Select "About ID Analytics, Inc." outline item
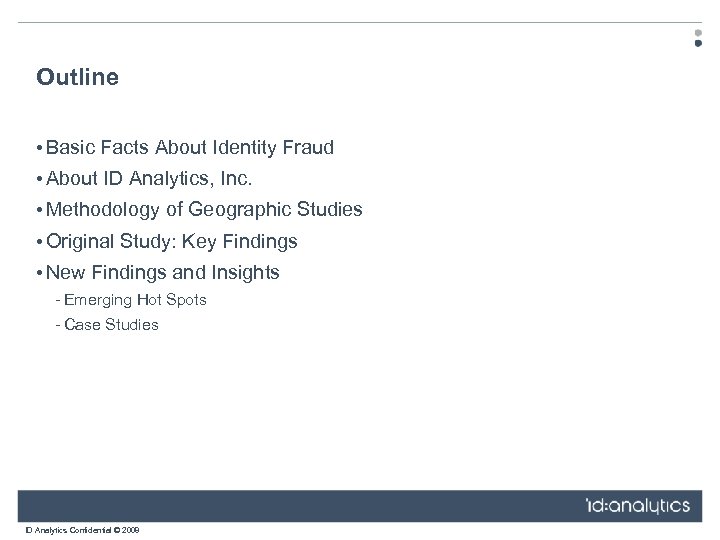 150,179
